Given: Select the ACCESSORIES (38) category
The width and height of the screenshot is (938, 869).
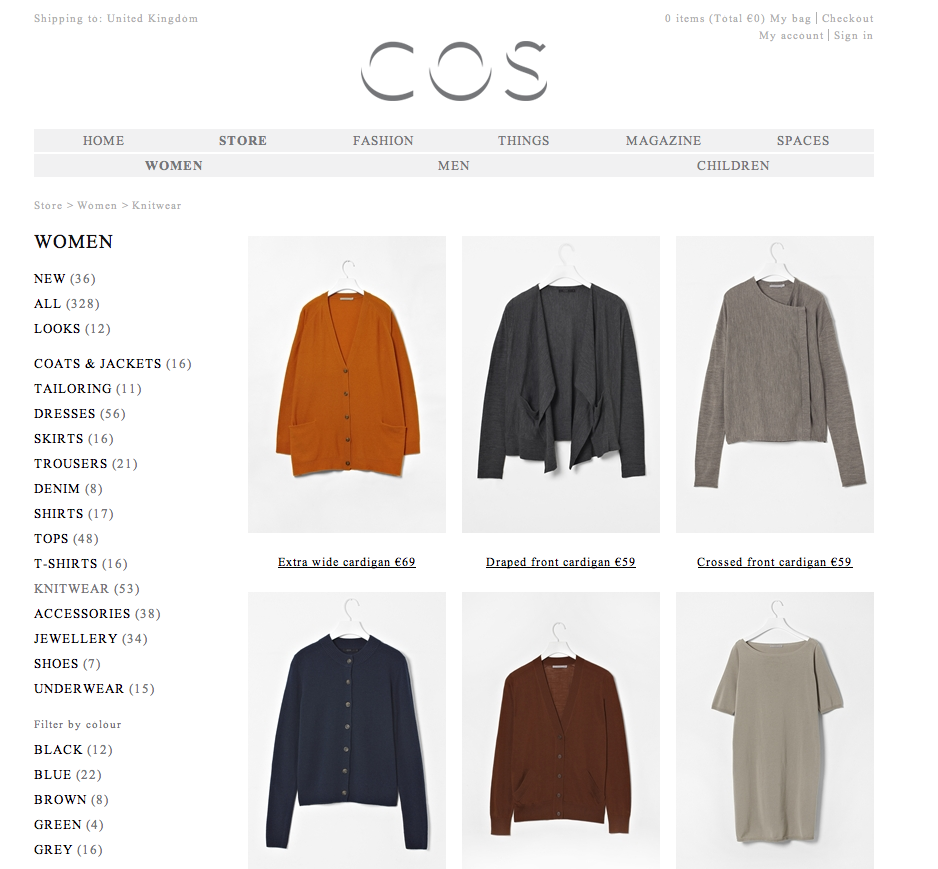Looking at the screenshot, I should tap(98, 614).
